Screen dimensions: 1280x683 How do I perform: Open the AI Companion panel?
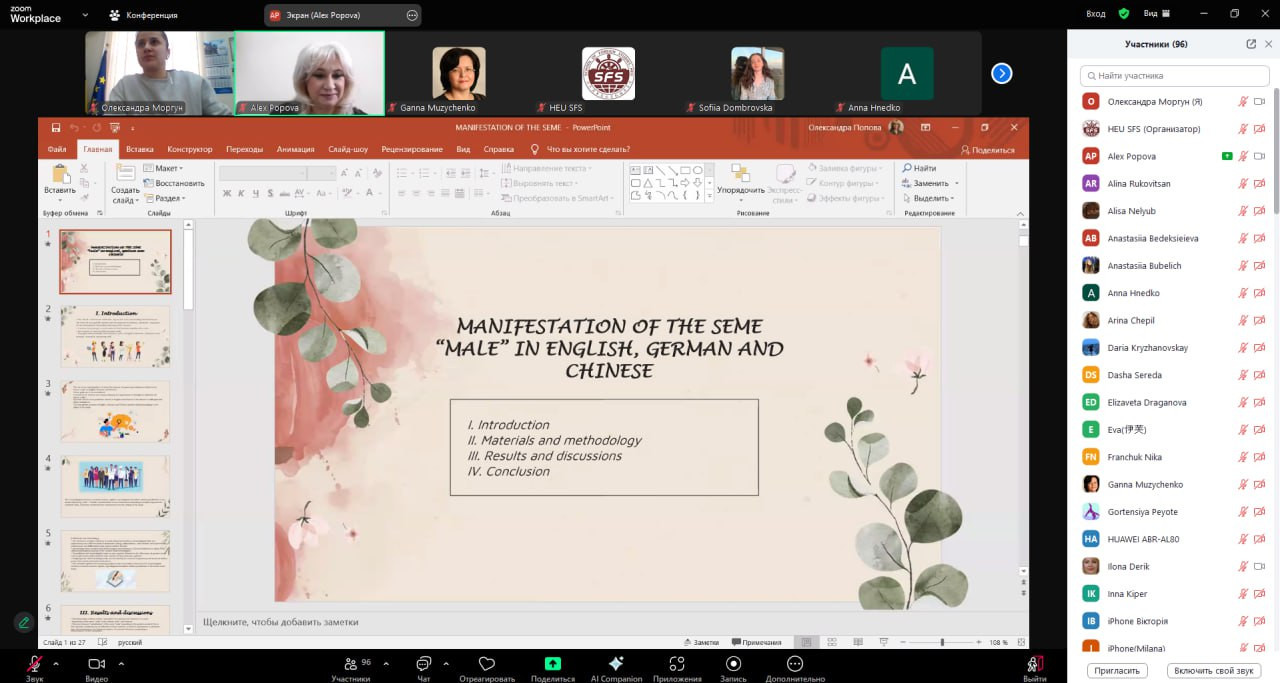(616, 664)
